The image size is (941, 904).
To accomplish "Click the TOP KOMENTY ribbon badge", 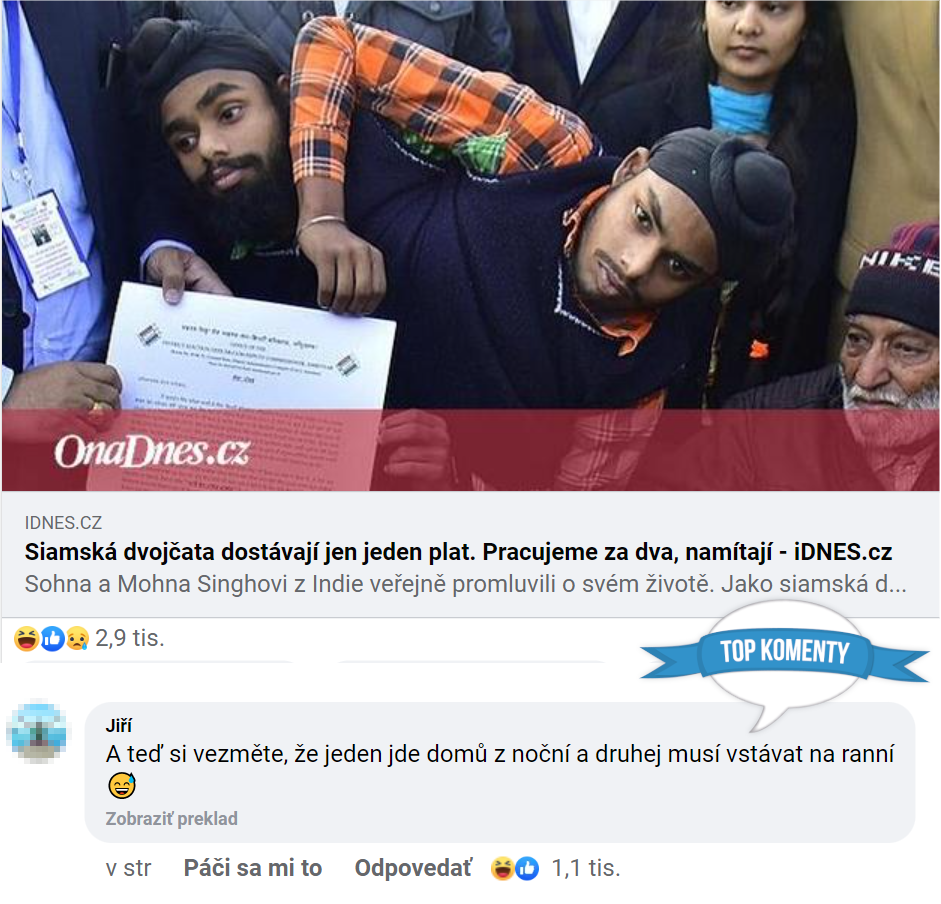I will pos(785,652).
